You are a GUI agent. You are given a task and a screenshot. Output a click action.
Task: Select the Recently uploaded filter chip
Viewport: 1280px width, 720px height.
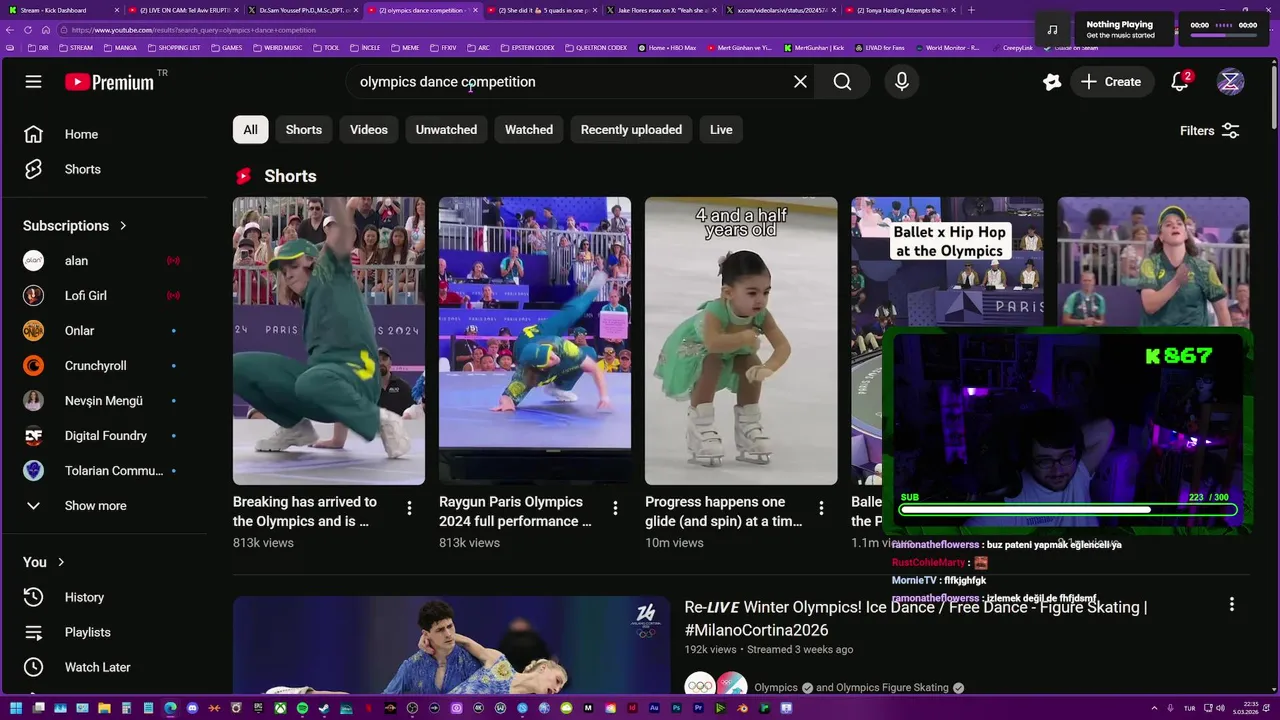coord(631,130)
